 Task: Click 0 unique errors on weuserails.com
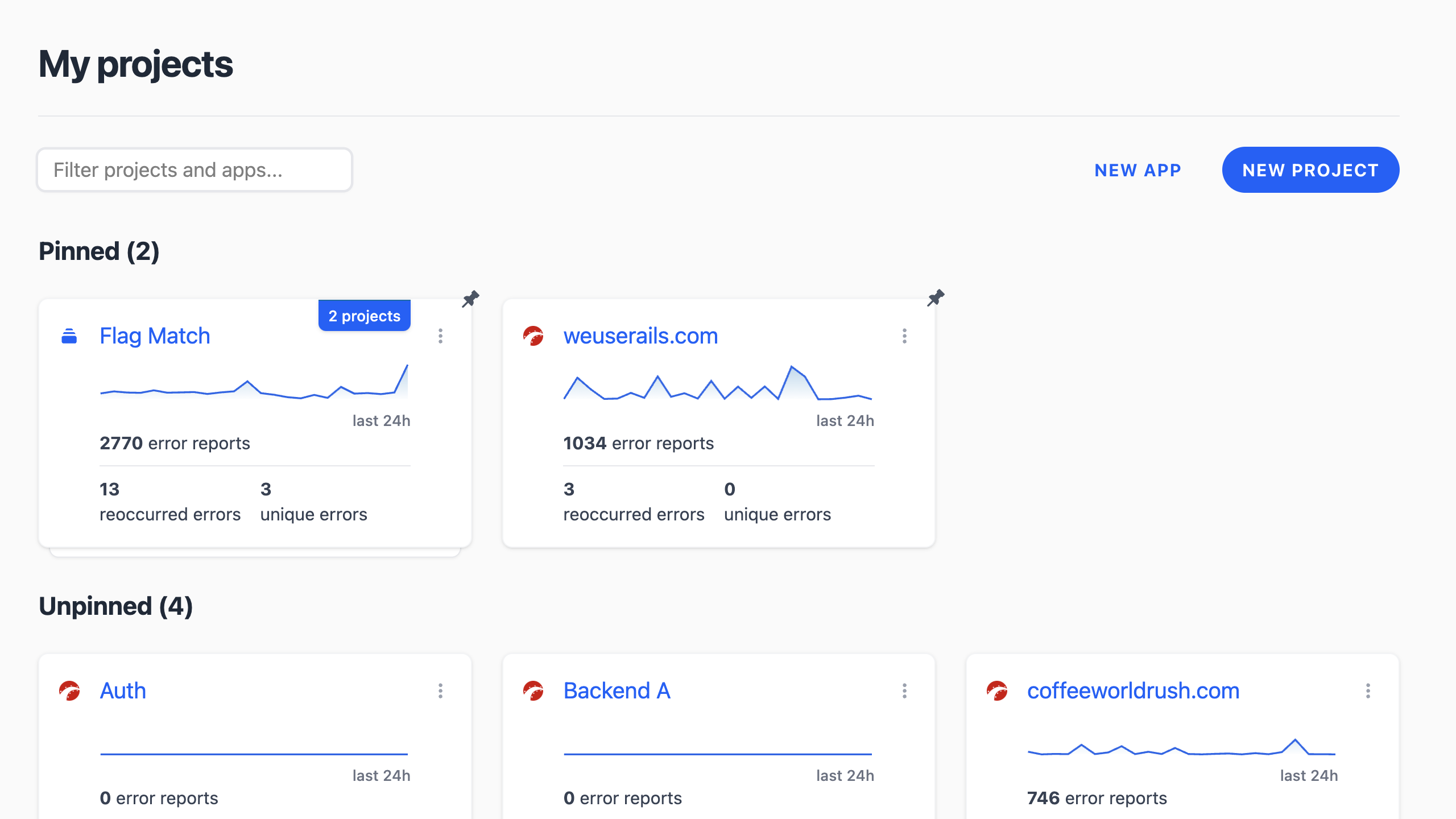pos(777,502)
